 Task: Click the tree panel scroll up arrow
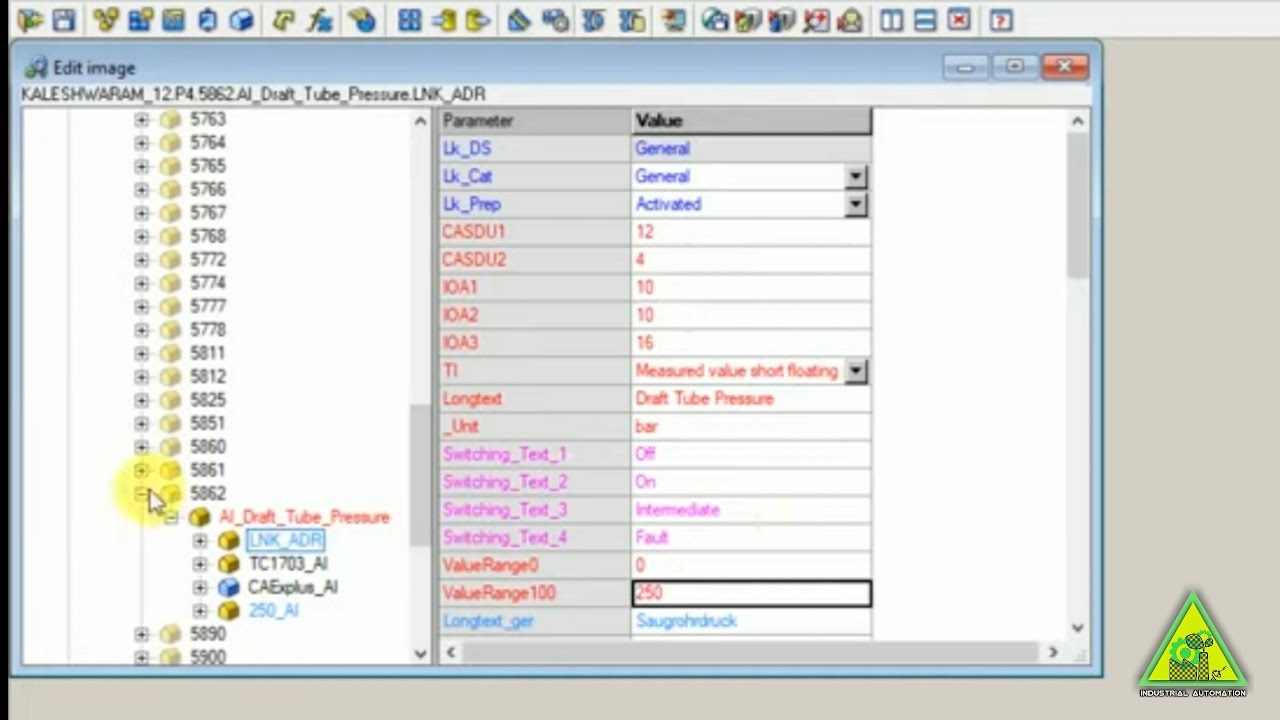click(420, 121)
